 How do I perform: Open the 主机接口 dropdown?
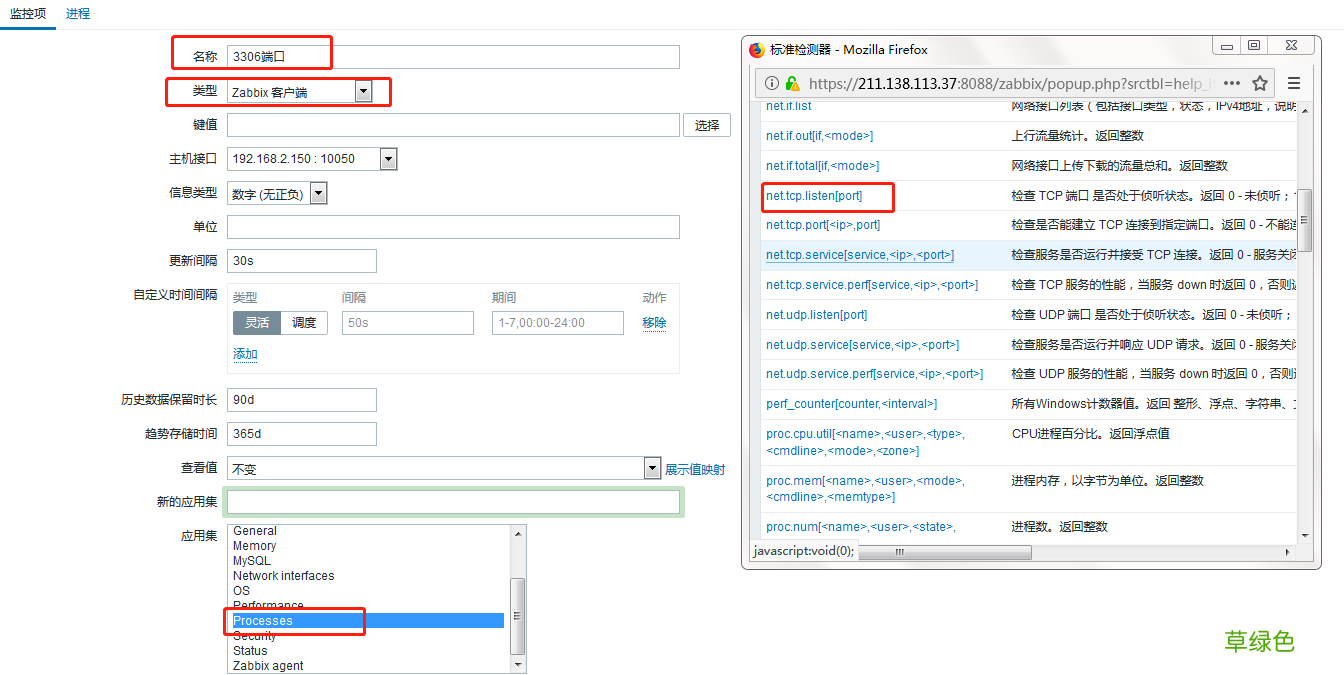click(312, 158)
